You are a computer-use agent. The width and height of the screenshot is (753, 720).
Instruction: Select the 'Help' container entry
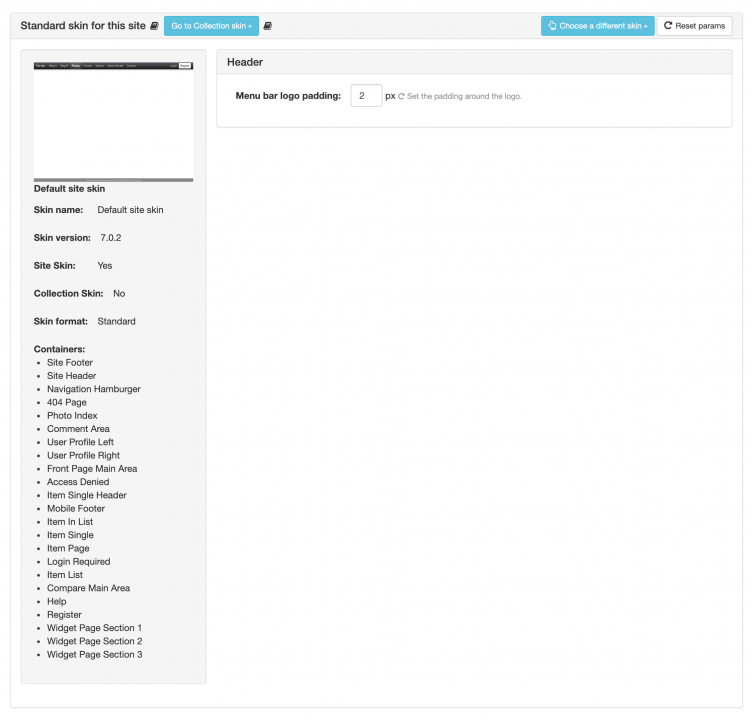[x=57, y=601]
